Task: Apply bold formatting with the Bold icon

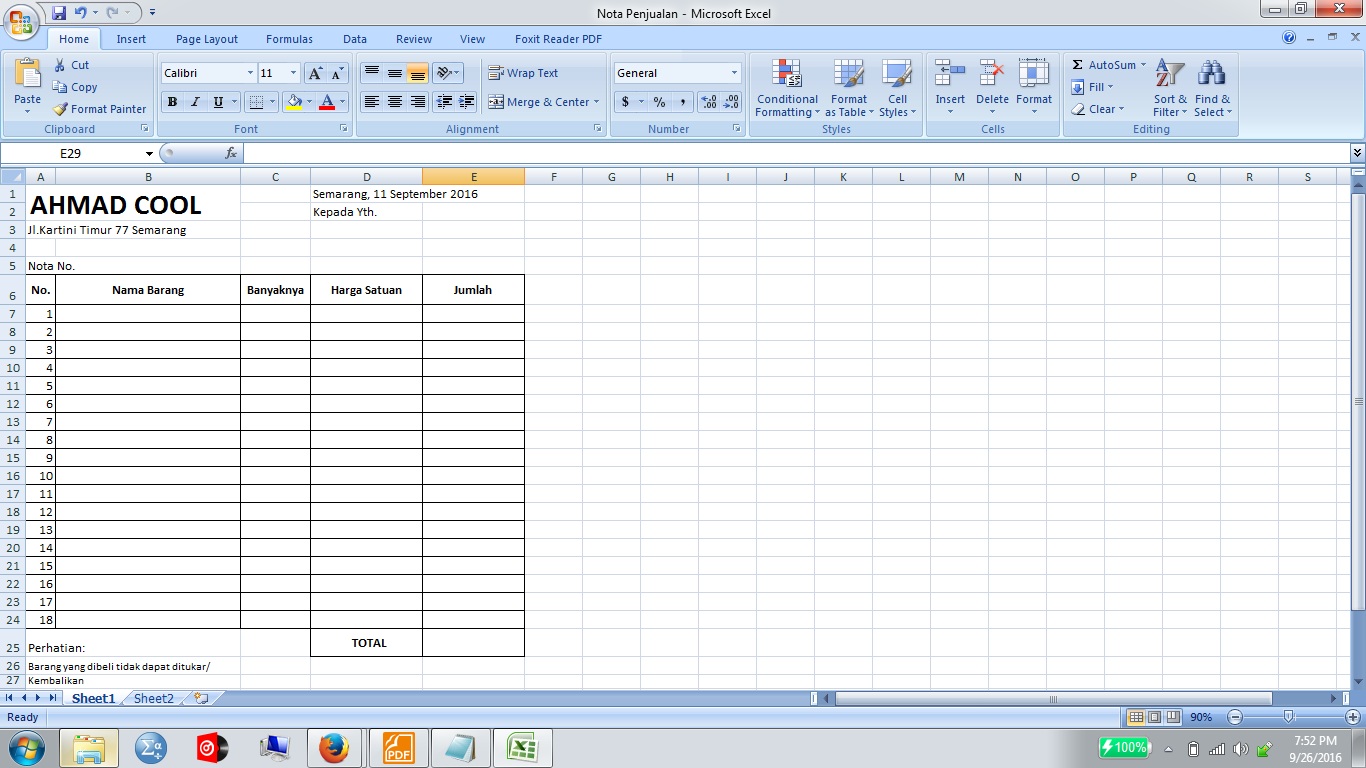Action: (x=171, y=101)
